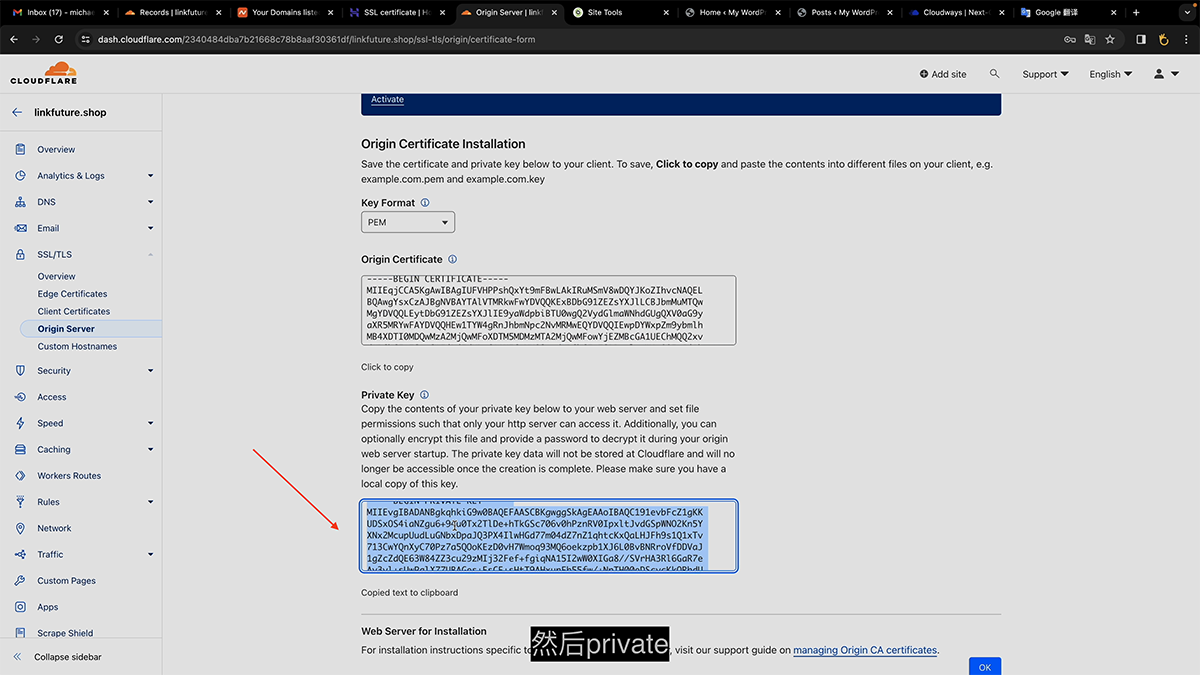This screenshot has width=1200, height=675.
Task: Open the Email sidebar item
Action: pyautogui.click(x=48, y=228)
